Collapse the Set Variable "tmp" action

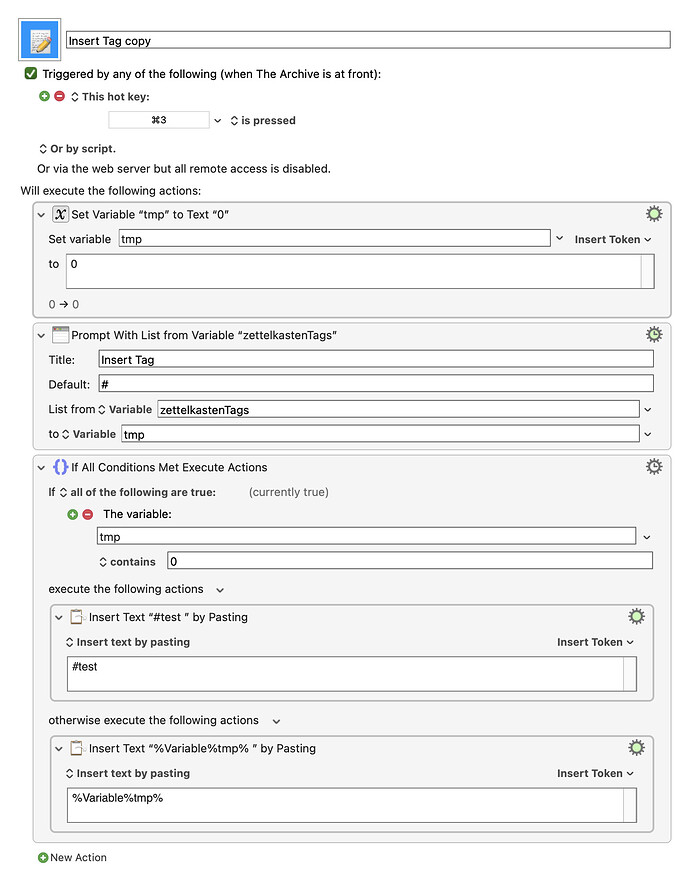point(41,215)
